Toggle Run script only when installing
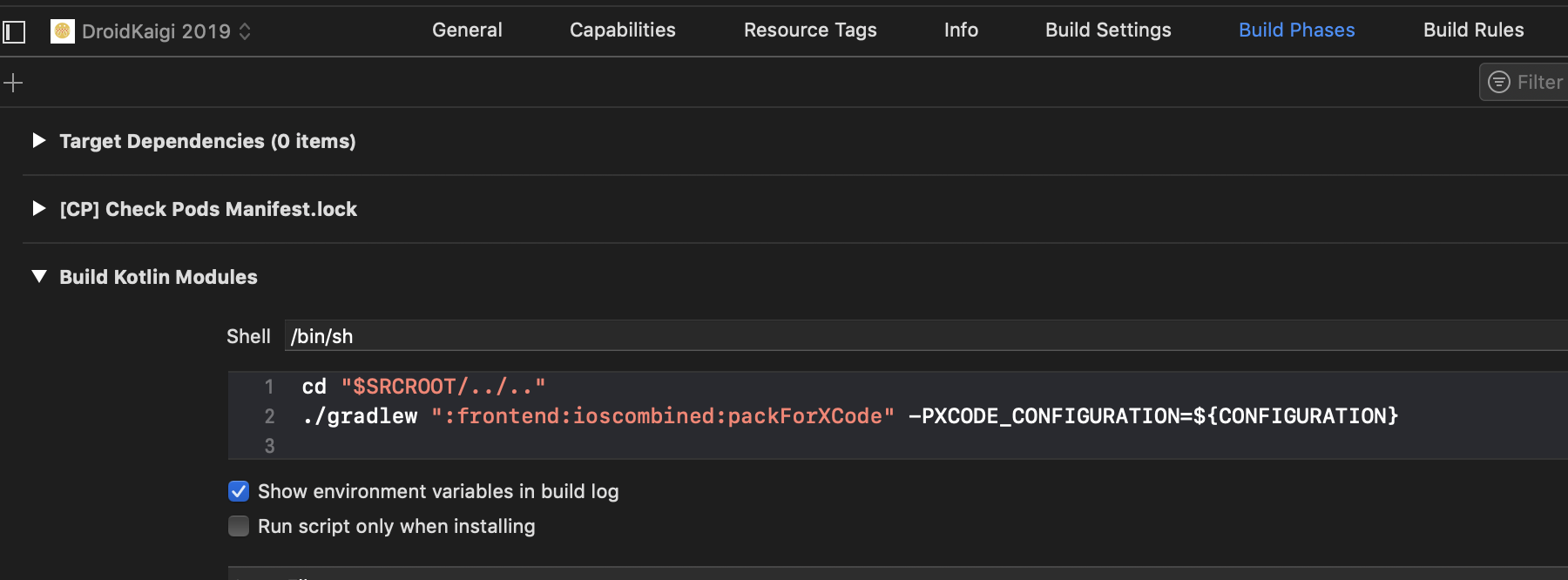1568x580 pixels. [x=239, y=526]
